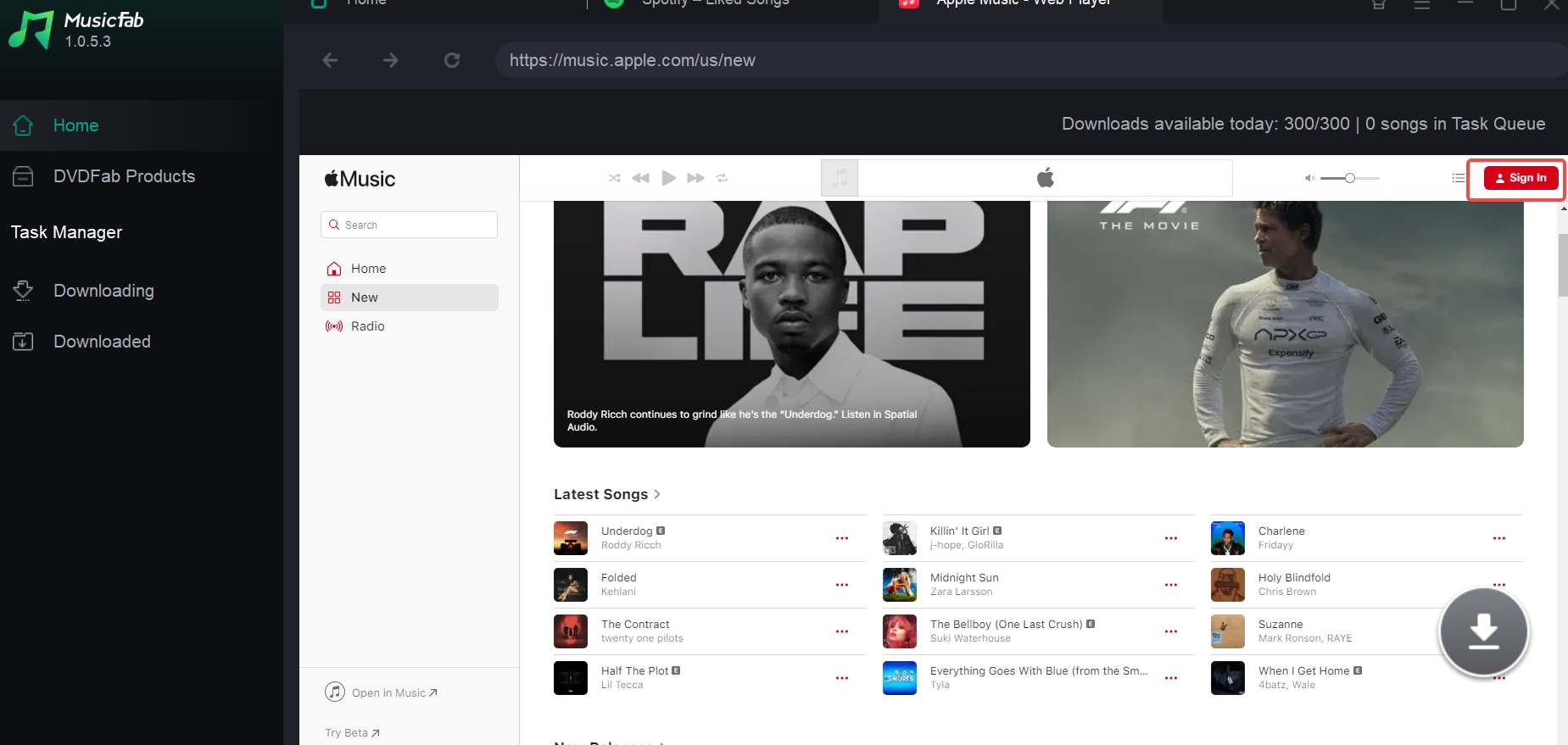Open the Downloading task list
Viewport: 1568px width, 745px height.
[x=103, y=291]
